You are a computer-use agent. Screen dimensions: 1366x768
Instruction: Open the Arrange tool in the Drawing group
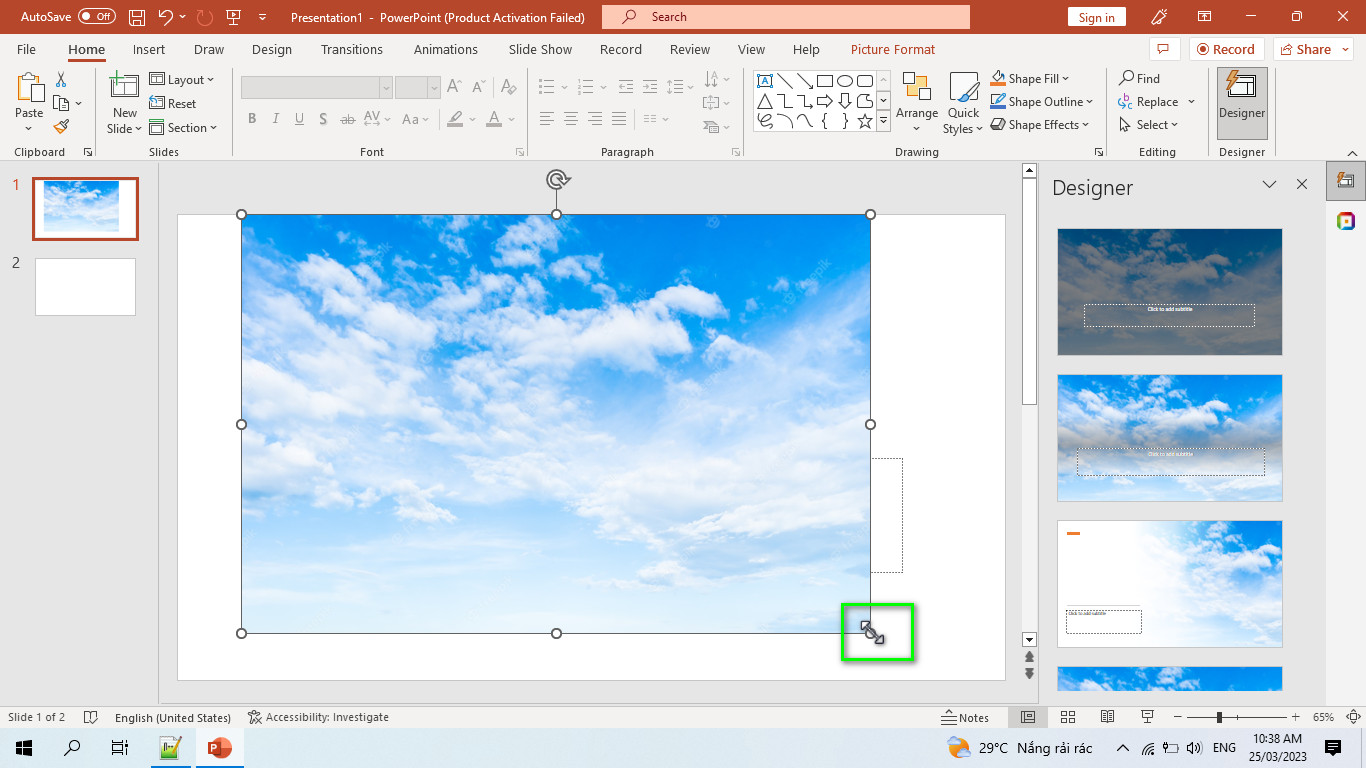[917, 102]
